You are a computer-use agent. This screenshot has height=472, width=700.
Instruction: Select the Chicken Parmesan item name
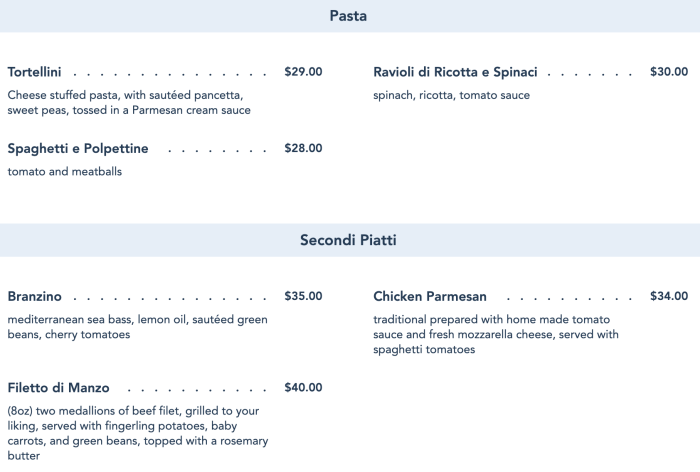[430, 296]
